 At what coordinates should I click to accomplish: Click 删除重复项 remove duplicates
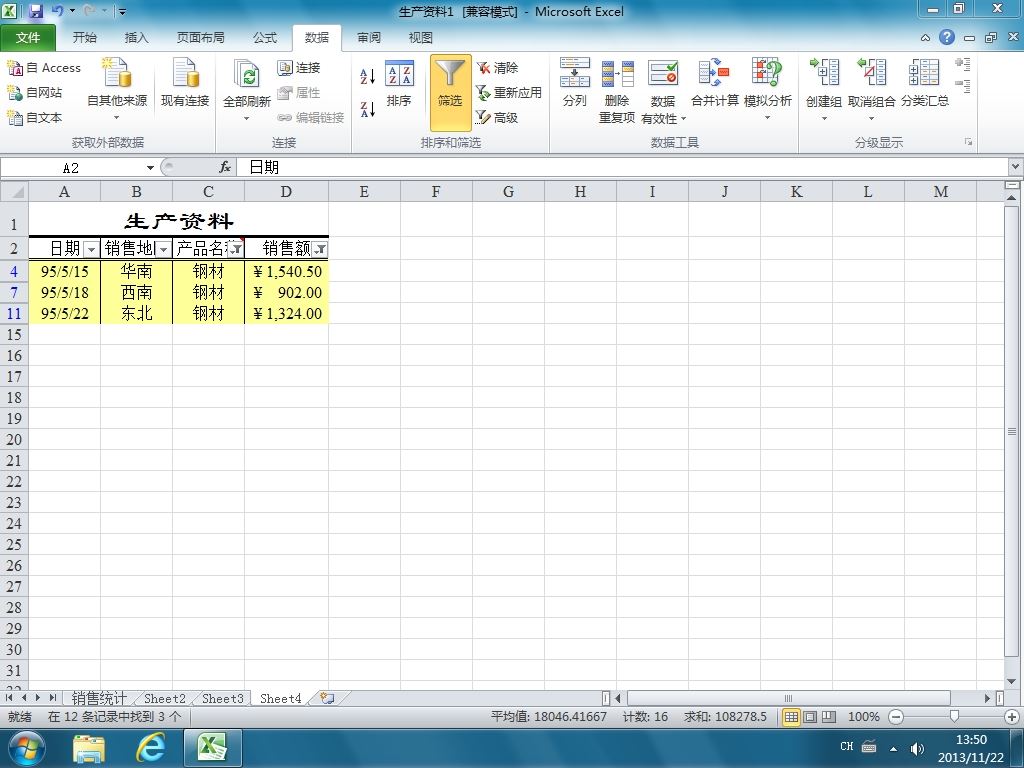[617, 91]
